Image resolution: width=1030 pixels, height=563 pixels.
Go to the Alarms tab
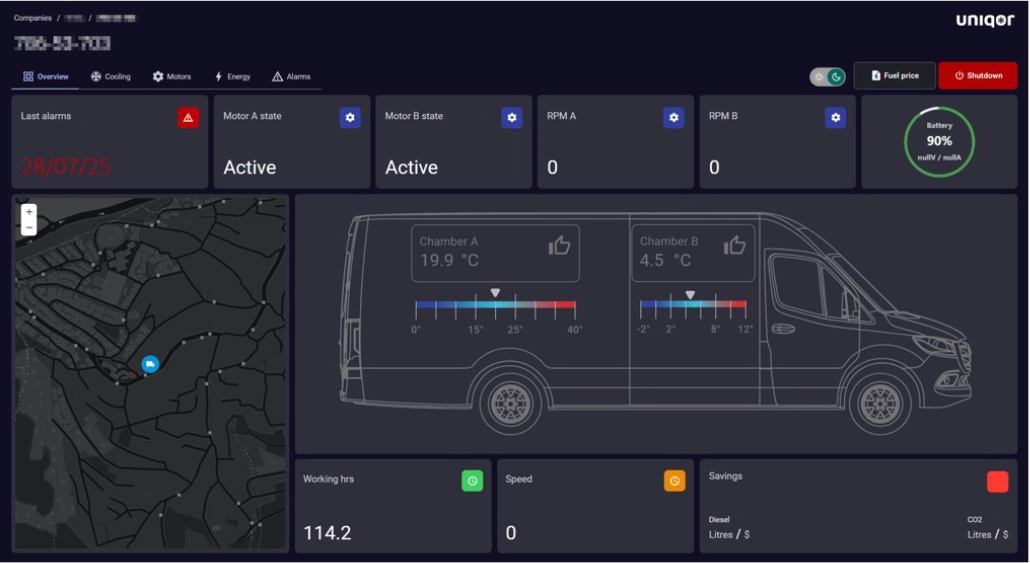pyautogui.click(x=291, y=76)
